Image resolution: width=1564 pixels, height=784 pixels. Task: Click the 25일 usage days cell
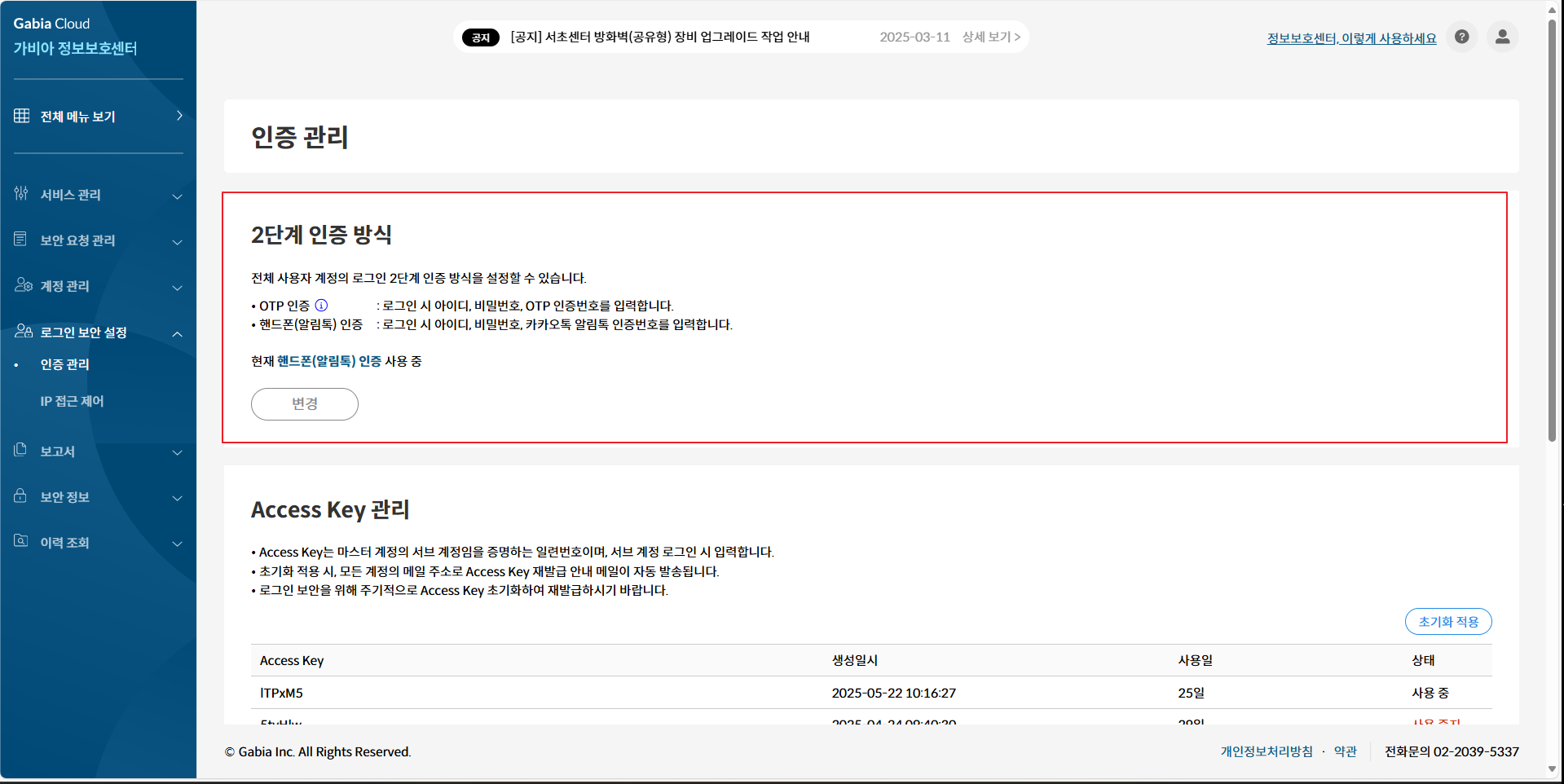1191,693
